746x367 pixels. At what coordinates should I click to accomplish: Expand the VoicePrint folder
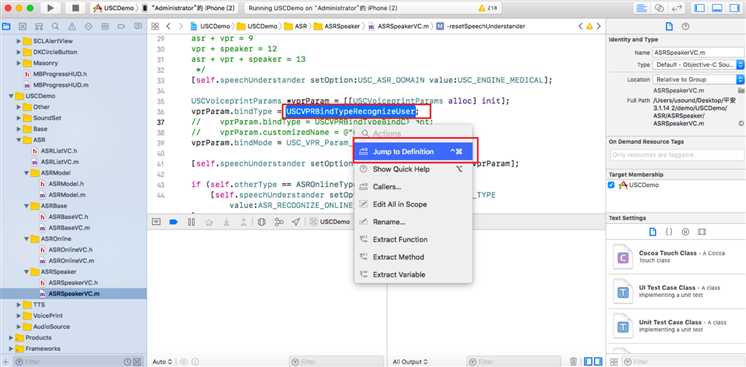(19, 316)
